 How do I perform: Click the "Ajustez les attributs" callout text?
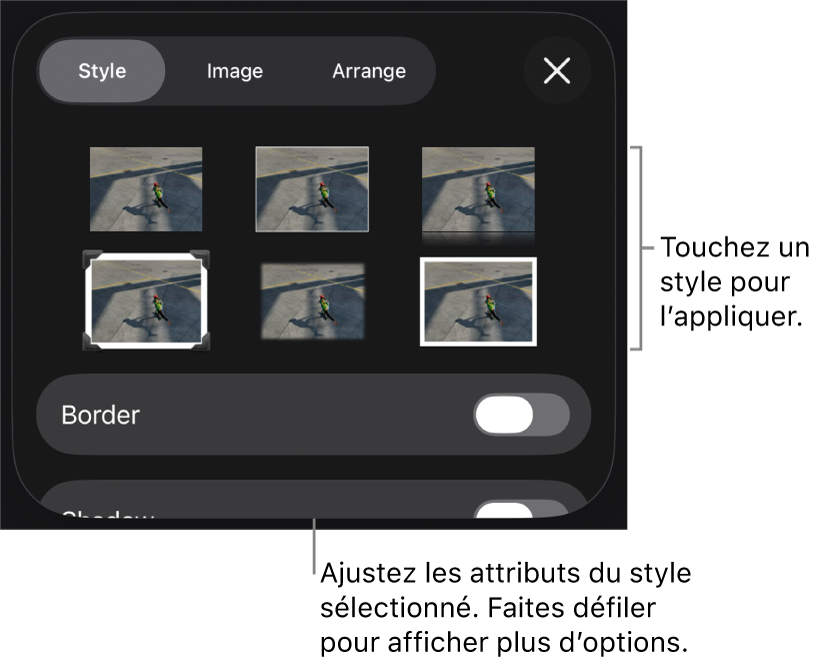coord(506,608)
